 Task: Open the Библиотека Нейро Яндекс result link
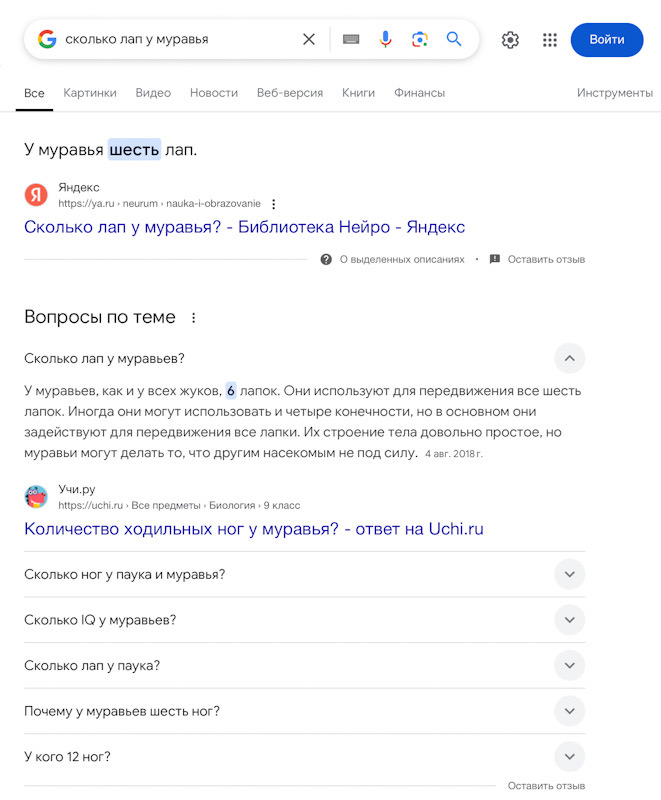click(x=244, y=227)
